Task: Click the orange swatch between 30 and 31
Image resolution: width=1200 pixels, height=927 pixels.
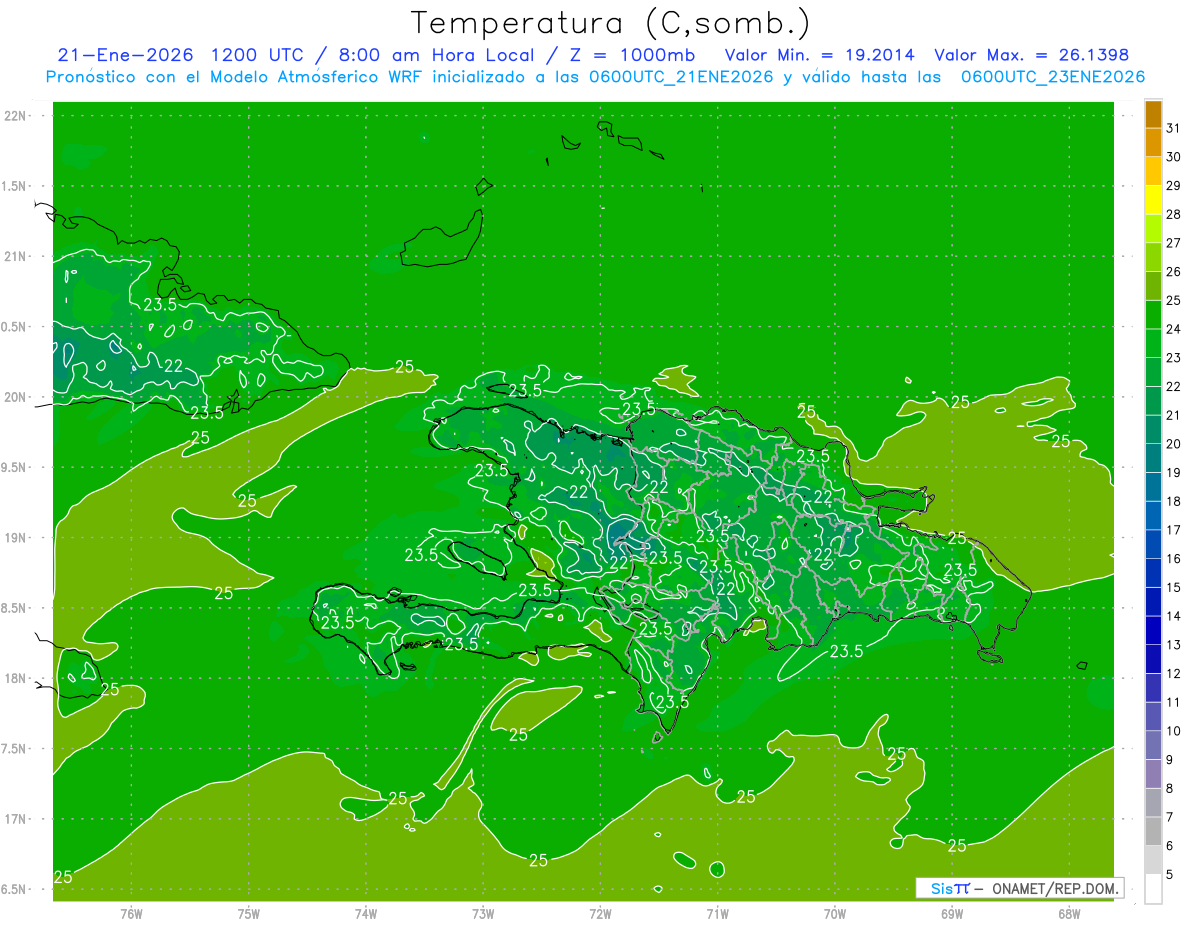Action: coord(1153,143)
